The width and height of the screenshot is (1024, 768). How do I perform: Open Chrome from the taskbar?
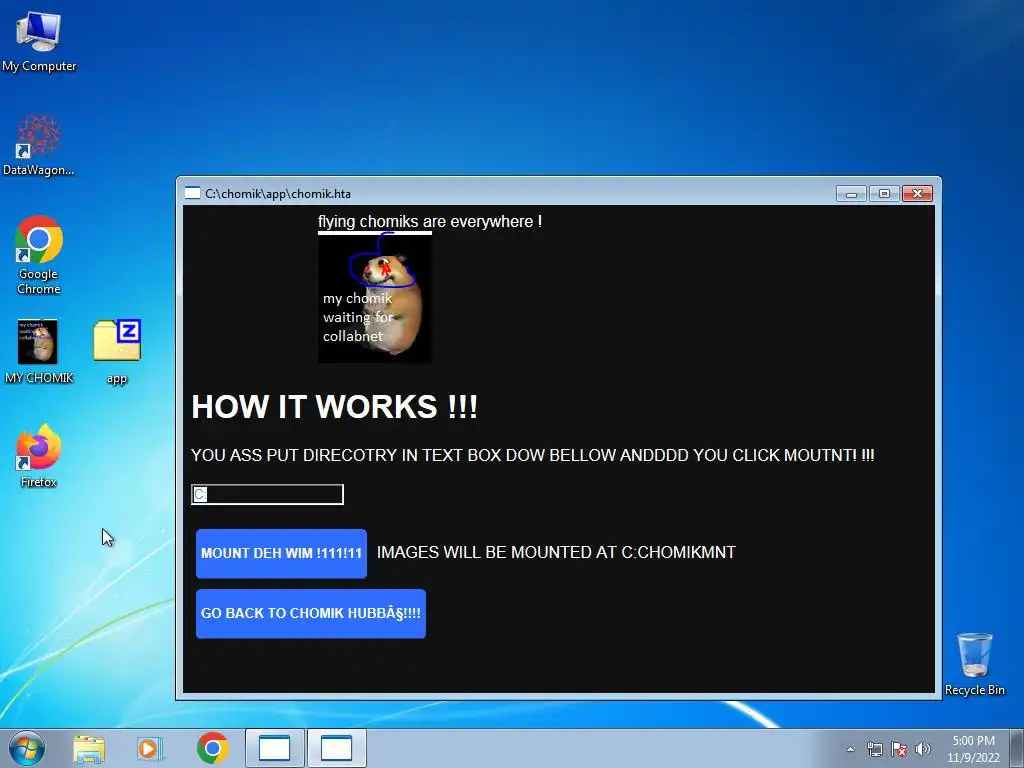coord(213,748)
